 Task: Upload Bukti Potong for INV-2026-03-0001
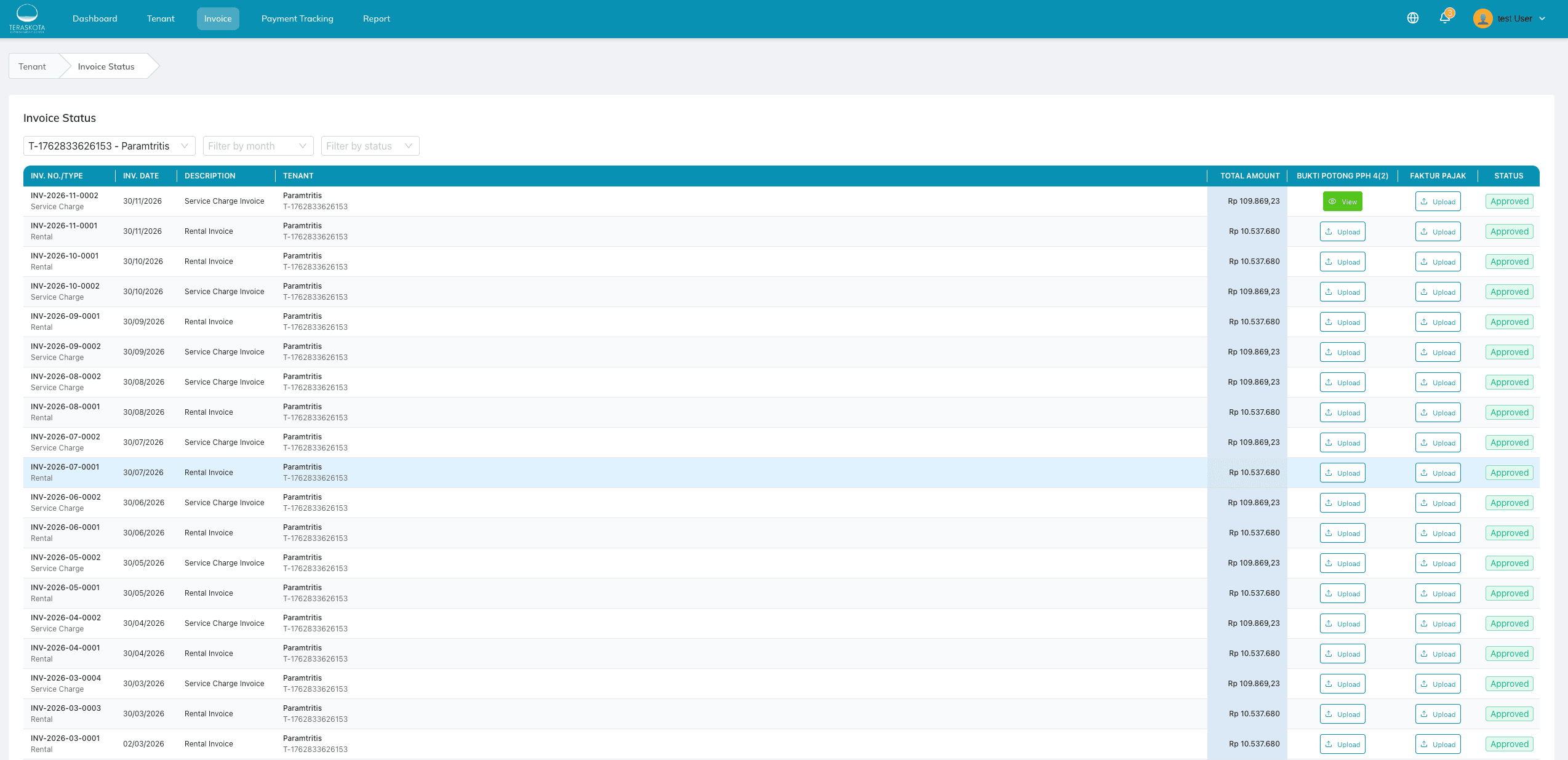(1342, 745)
